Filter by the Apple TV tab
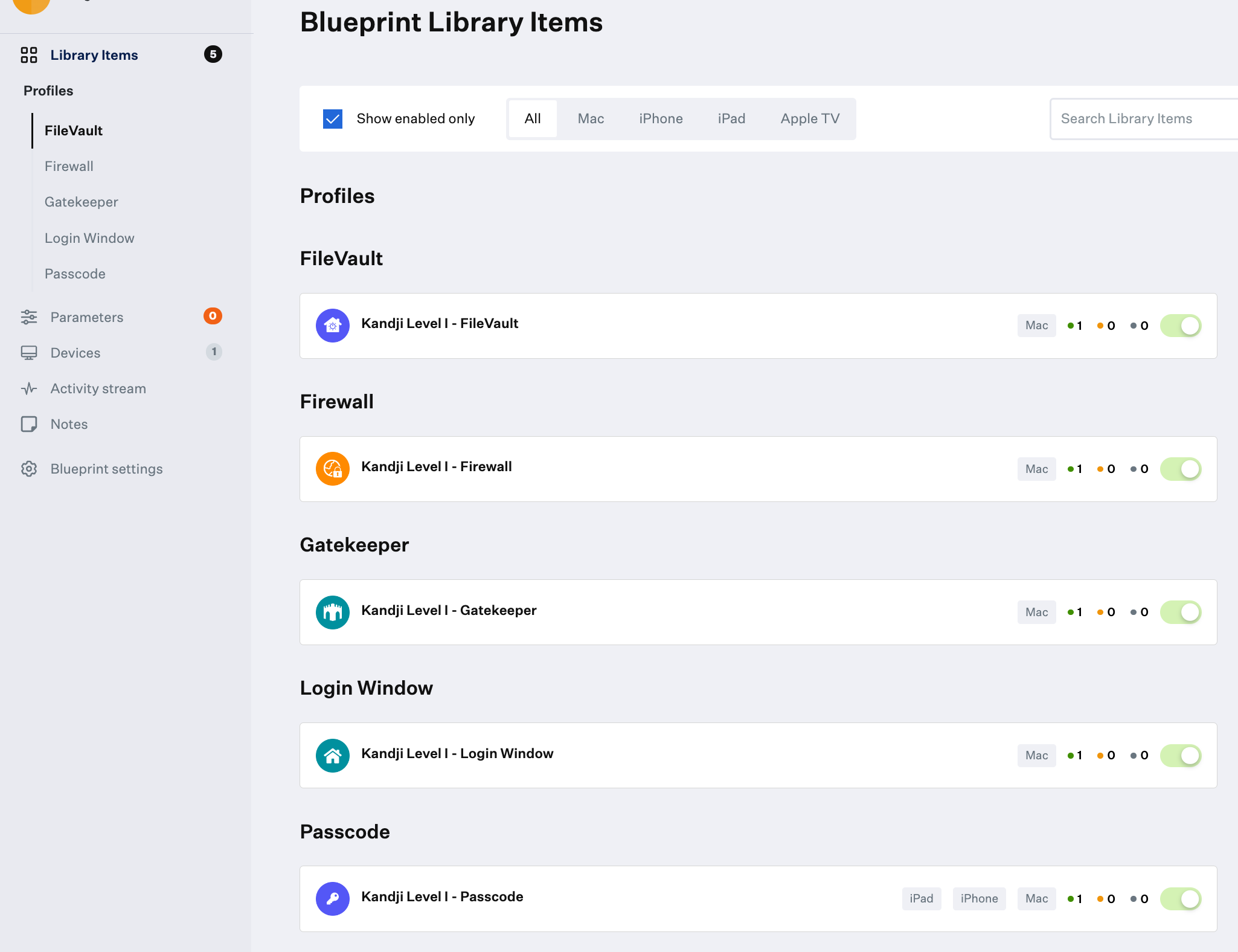The width and height of the screenshot is (1238, 952). 810,119
